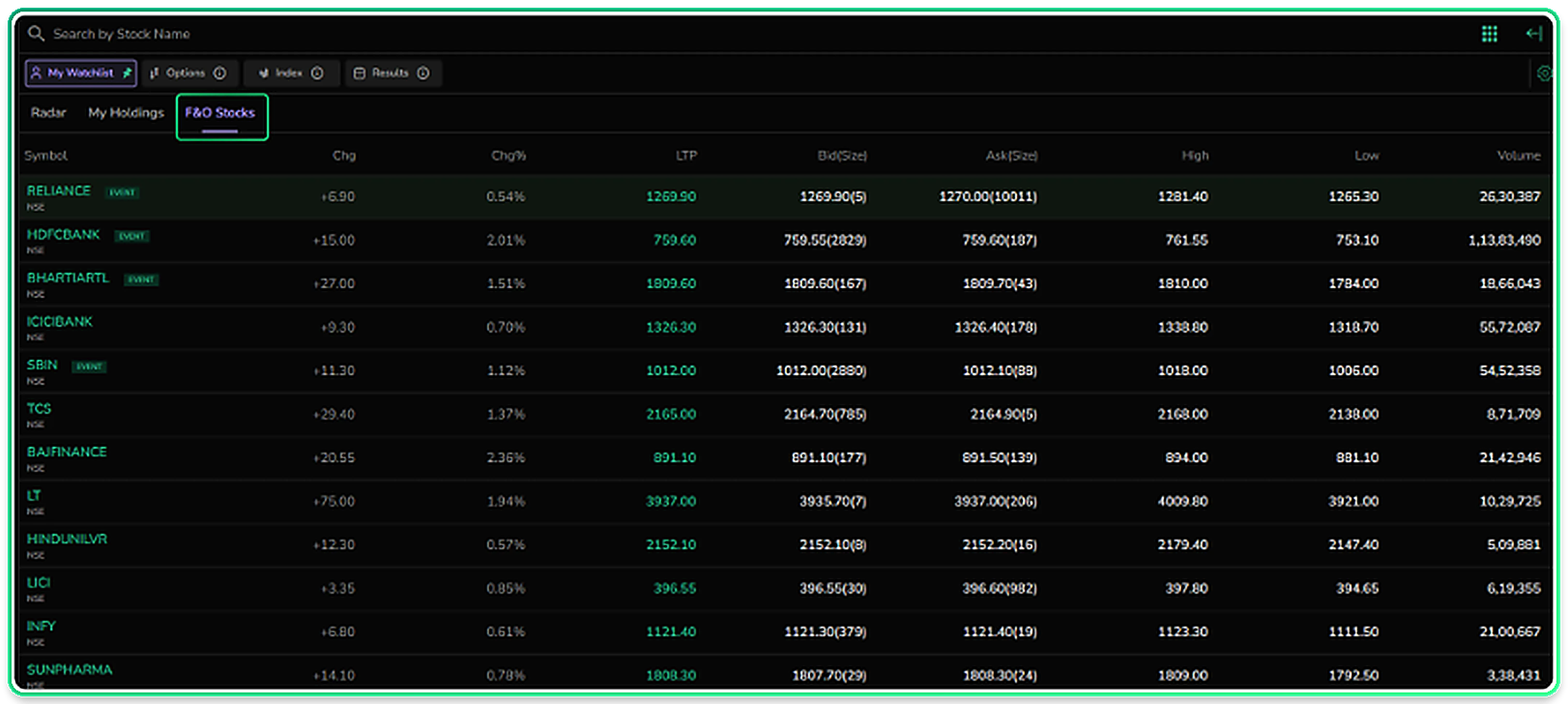Sort by the Ask(Size) column header

point(1012,155)
